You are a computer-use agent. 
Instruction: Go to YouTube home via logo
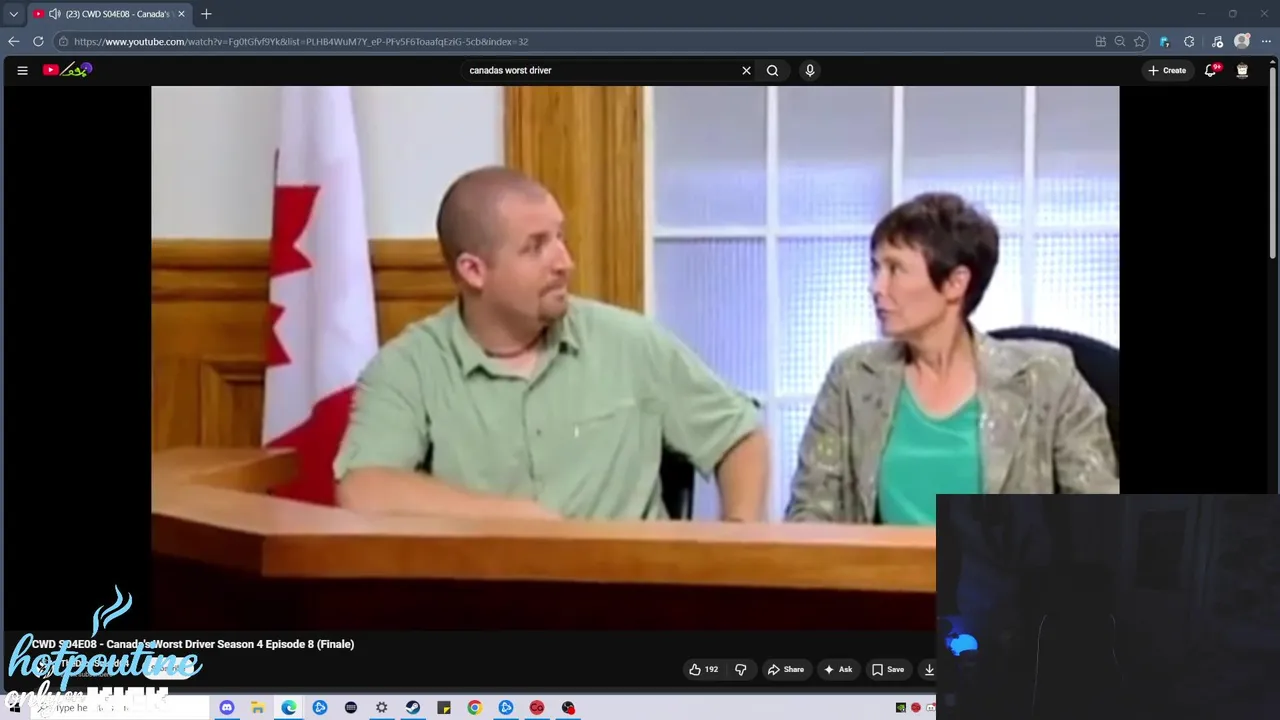point(67,70)
